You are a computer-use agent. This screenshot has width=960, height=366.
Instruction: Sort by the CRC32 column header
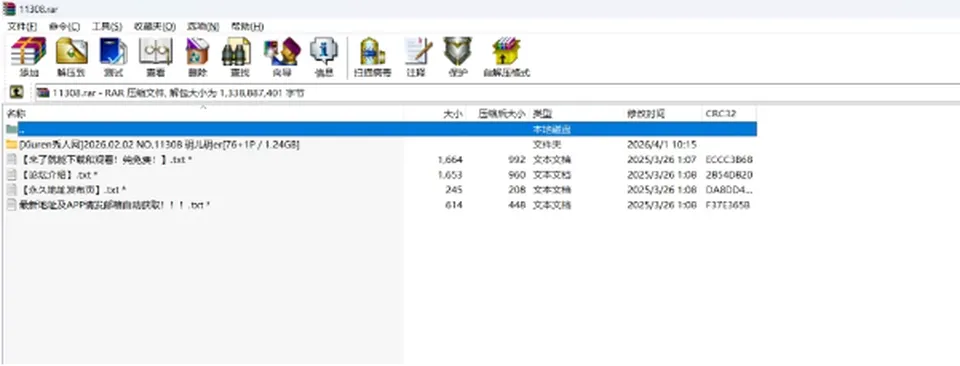[x=729, y=114]
